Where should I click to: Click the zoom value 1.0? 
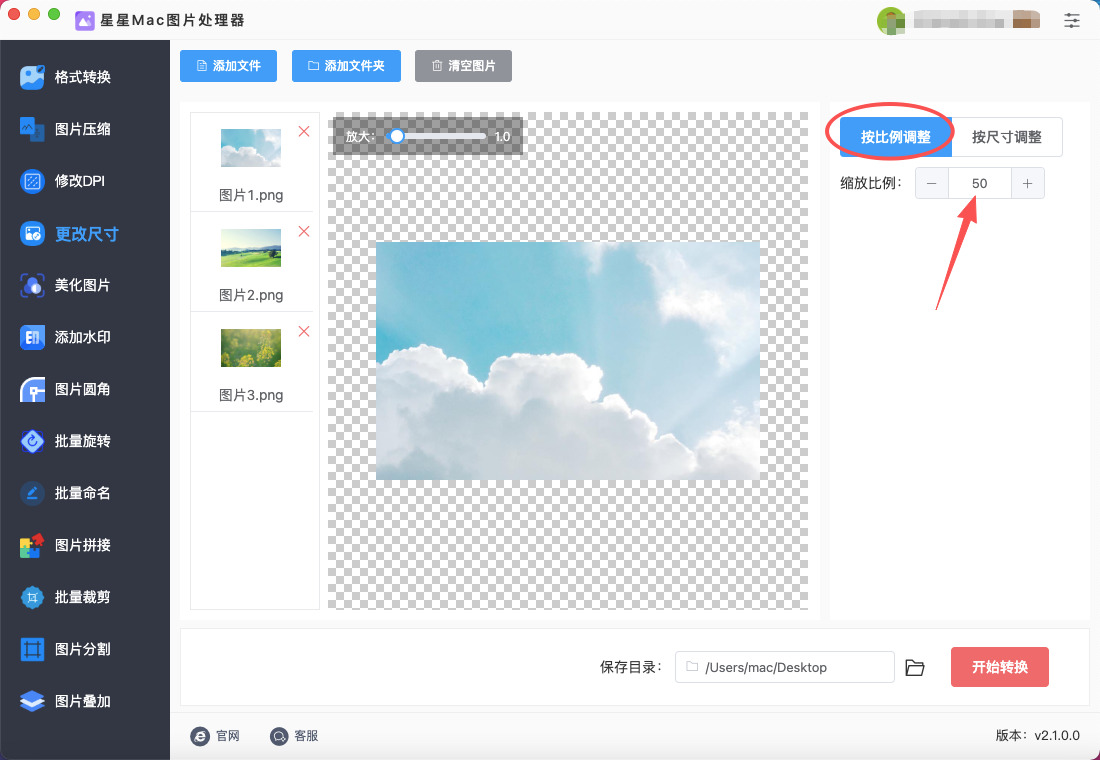(x=502, y=137)
